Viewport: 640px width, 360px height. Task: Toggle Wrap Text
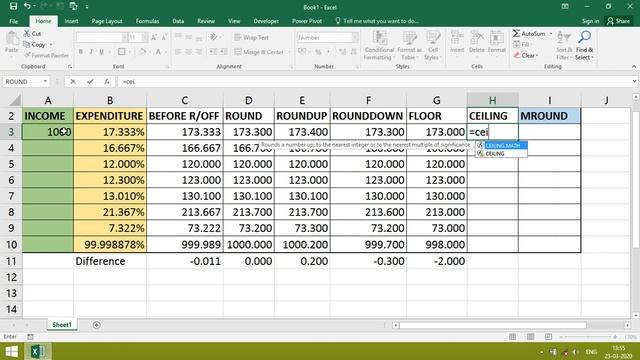(251, 38)
